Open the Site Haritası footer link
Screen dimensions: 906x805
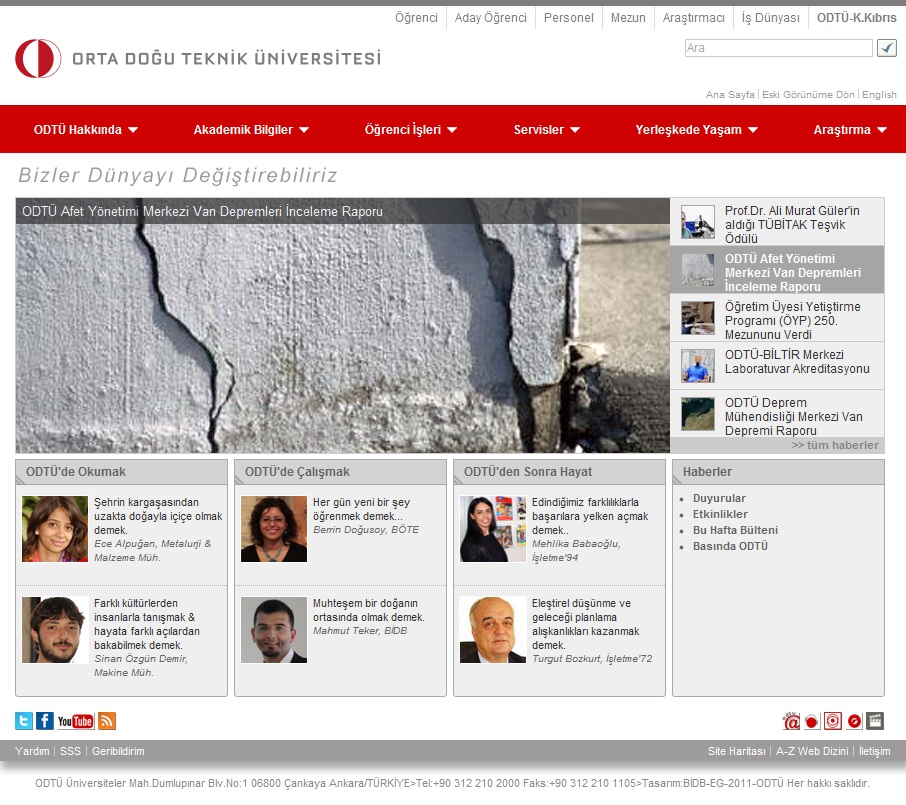pyautogui.click(x=737, y=751)
